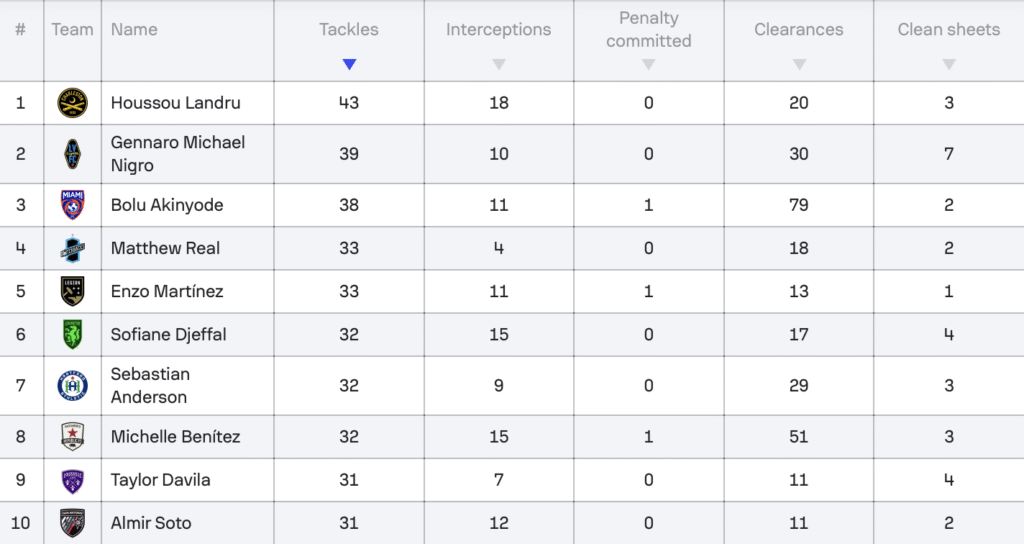The image size is (1024, 544).
Task: Select the Miami FC logo in row three
Action: click(72, 205)
